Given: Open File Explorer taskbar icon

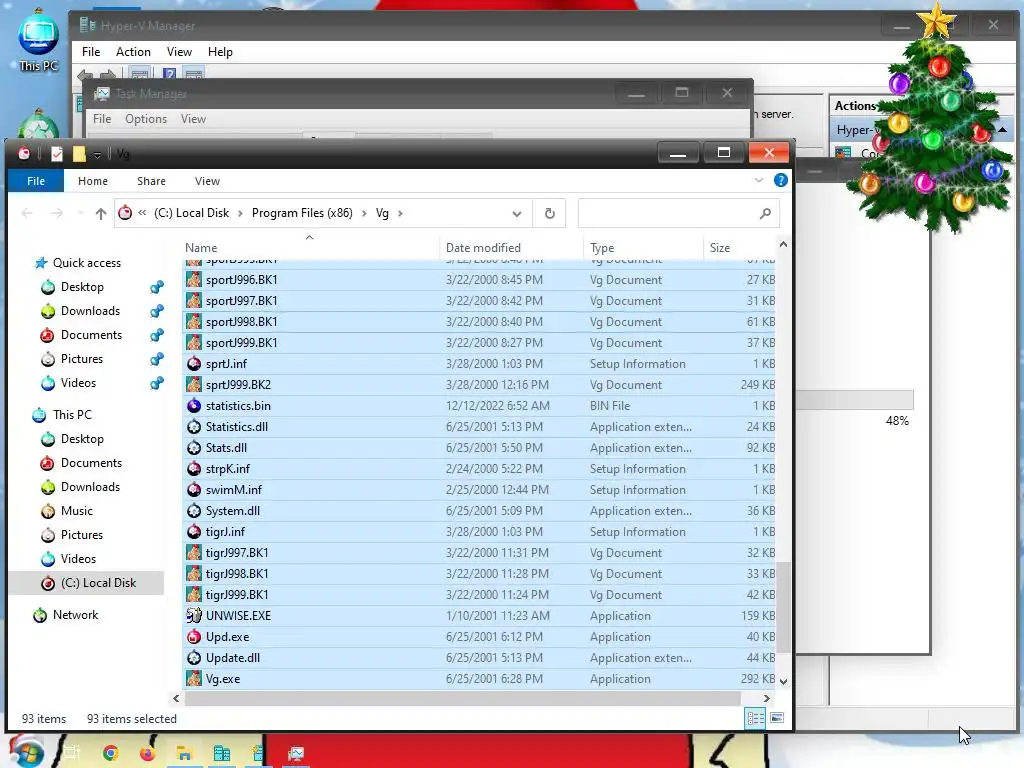Looking at the screenshot, I should pos(184,753).
